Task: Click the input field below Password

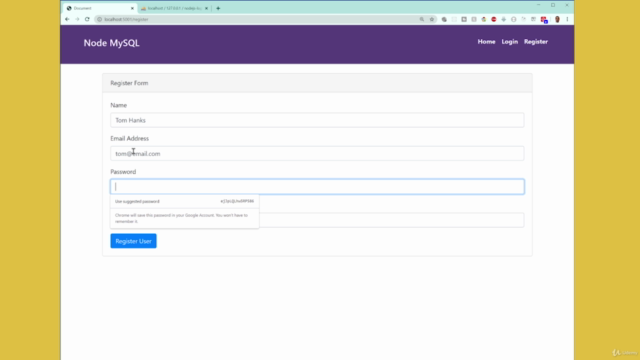Action: coord(392,220)
